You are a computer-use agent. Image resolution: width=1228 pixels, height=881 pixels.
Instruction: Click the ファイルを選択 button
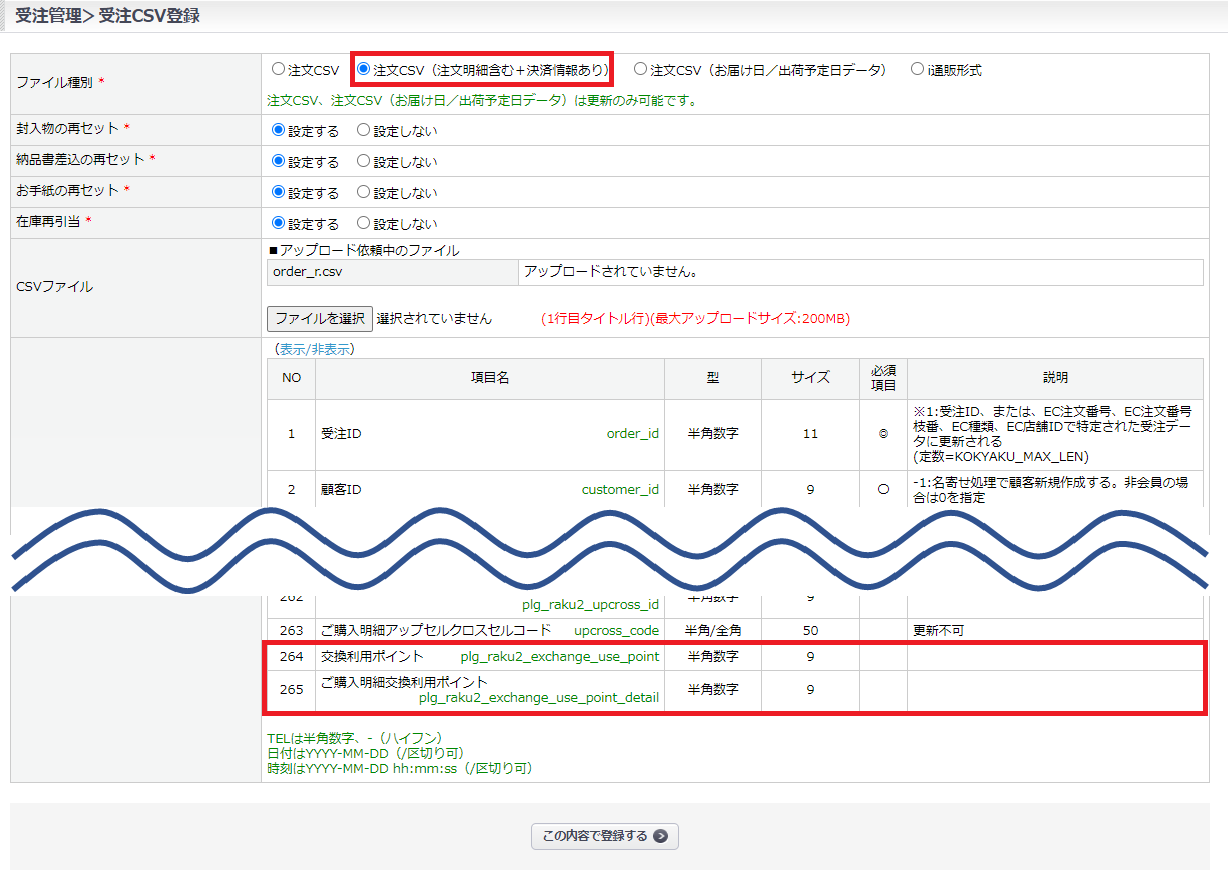pyautogui.click(x=320, y=319)
